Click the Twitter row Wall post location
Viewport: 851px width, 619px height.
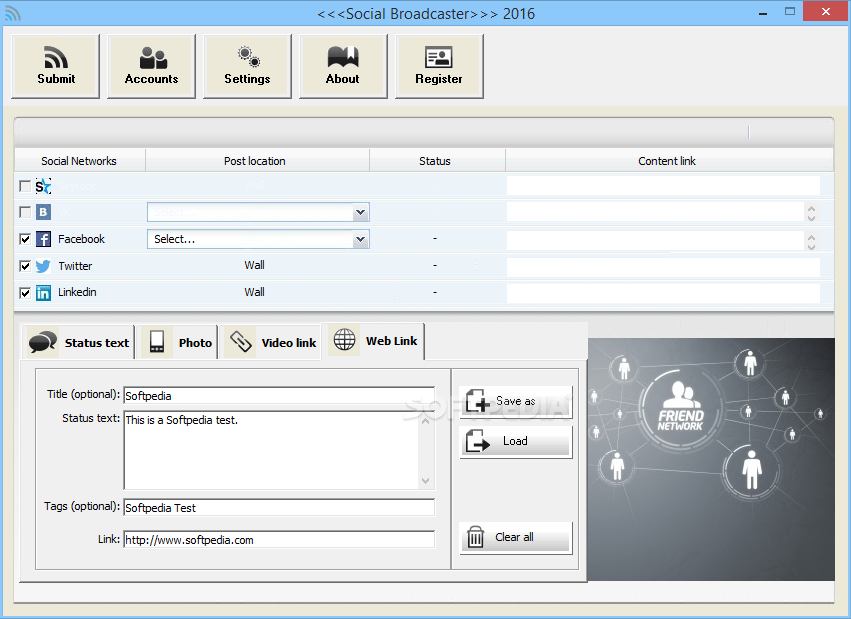[254, 265]
